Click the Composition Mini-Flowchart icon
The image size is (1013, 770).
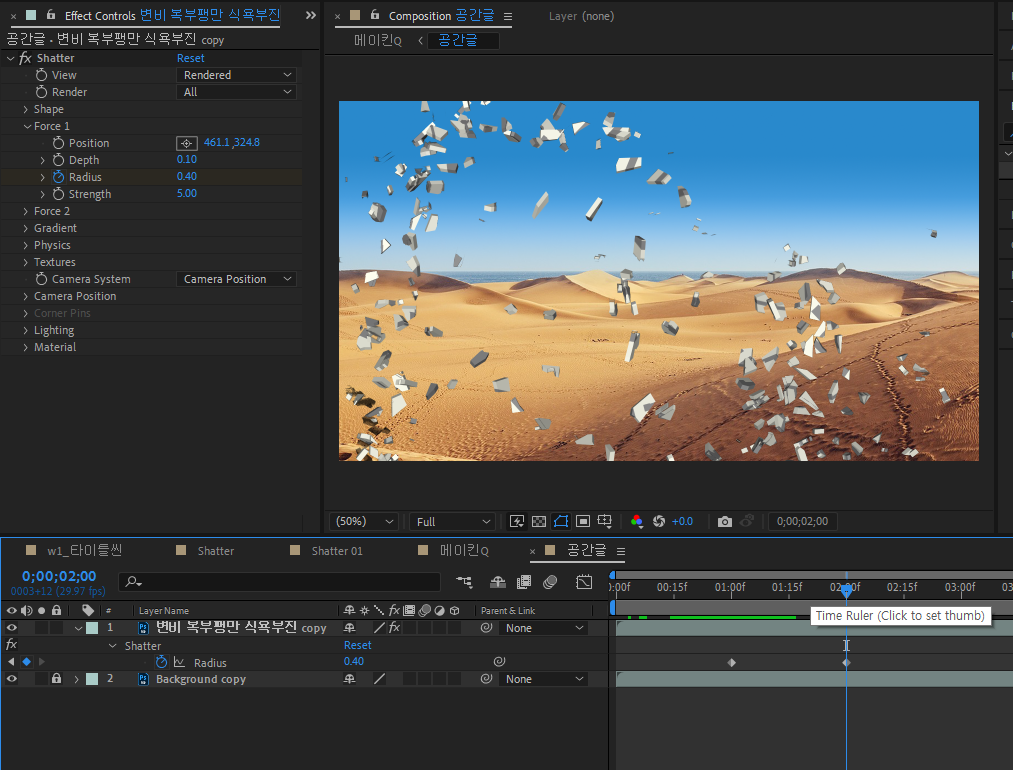click(464, 582)
